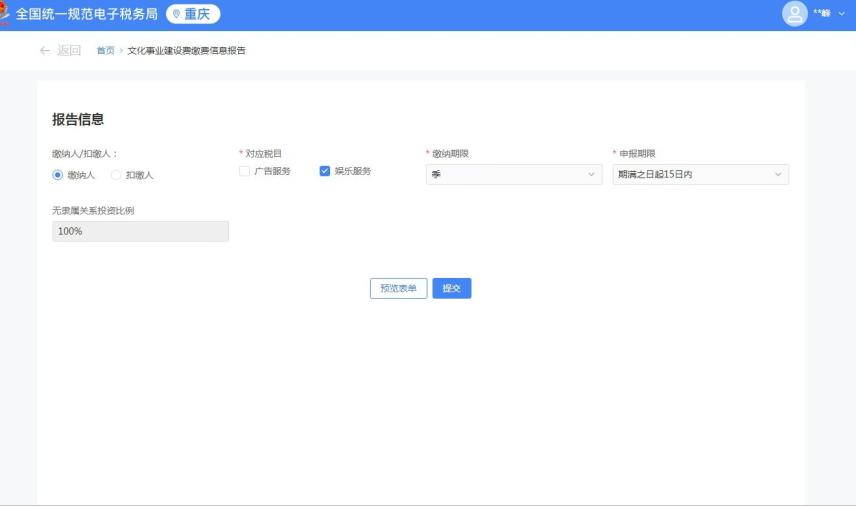Go to 首页 in the breadcrumb
Viewport: 856px width, 506px height.
point(105,50)
